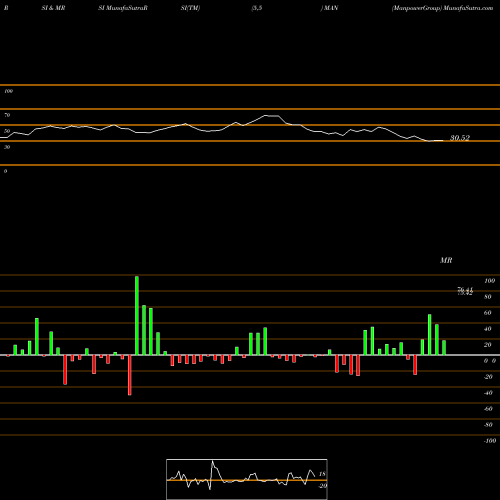Open the mini overview chart thumbnail
The width and height of the screenshot is (500, 500).
click(247, 479)
